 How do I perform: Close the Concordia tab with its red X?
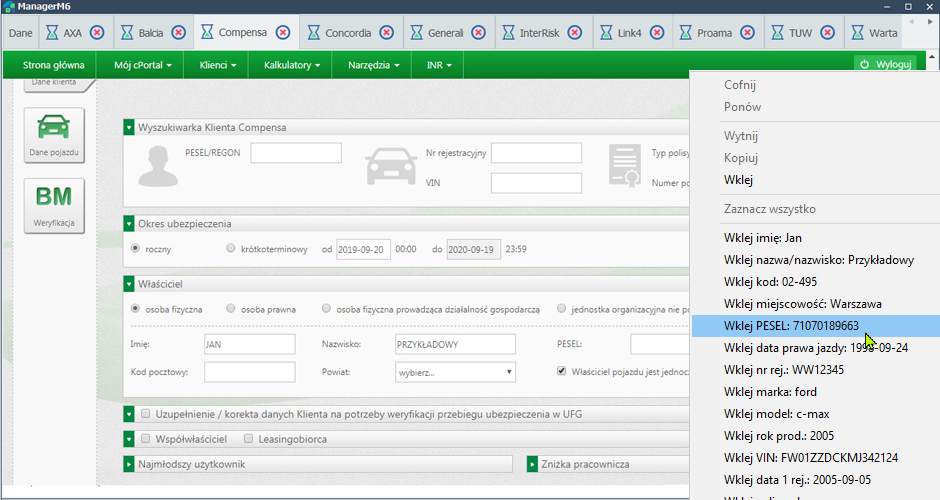pyautogui.click(x=387, y=32)
